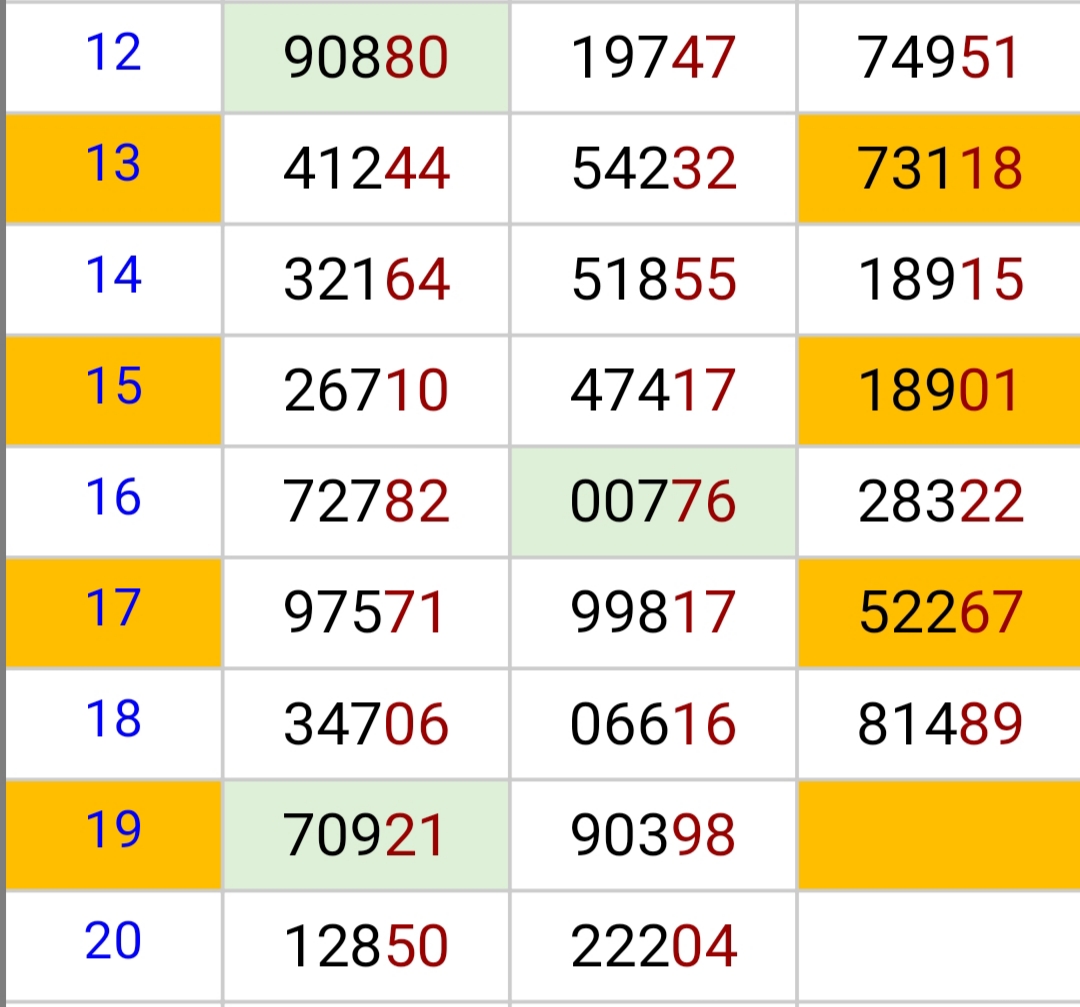This screenshot has height=1007, width=1080.
Task: Select cell containing 74951
Action: pos(939,59)
